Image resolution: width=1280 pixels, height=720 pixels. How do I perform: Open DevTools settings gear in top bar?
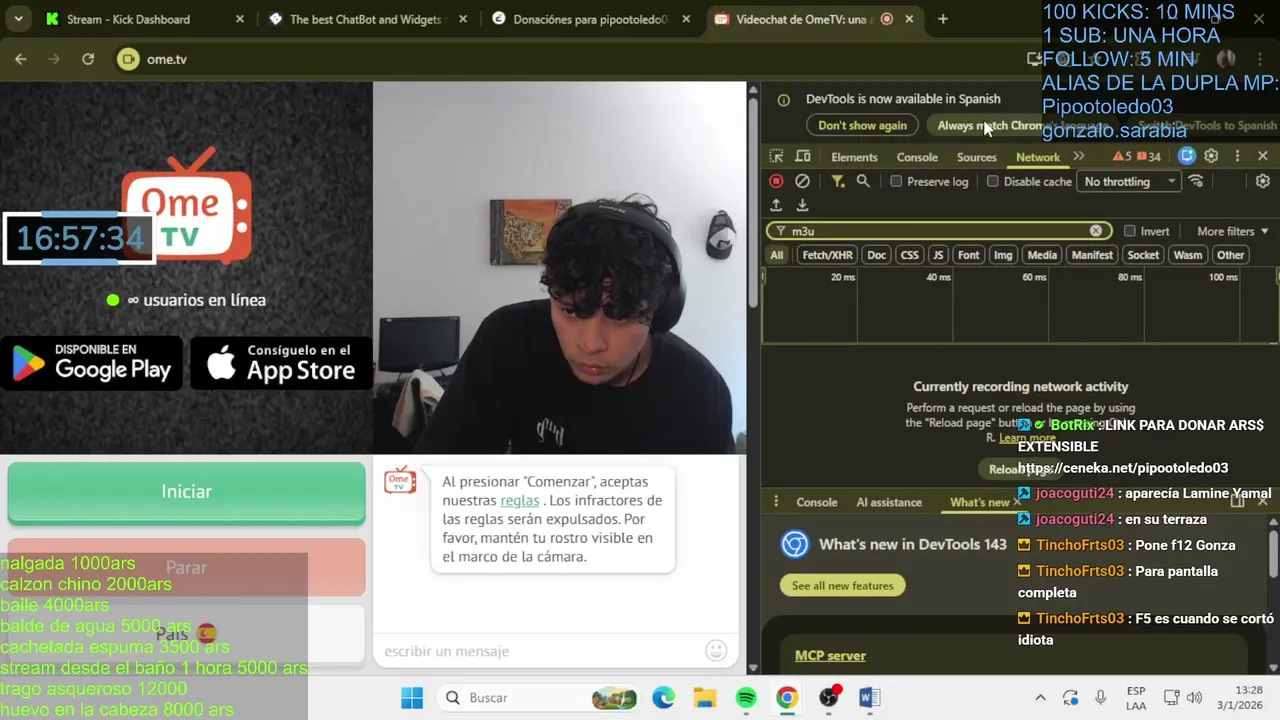[1211, 156]
